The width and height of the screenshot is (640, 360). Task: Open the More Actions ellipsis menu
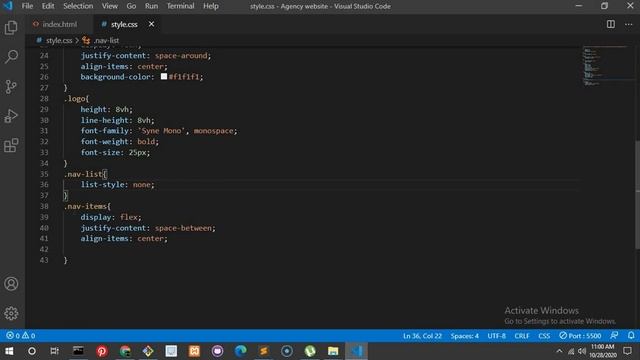point(629,24)
